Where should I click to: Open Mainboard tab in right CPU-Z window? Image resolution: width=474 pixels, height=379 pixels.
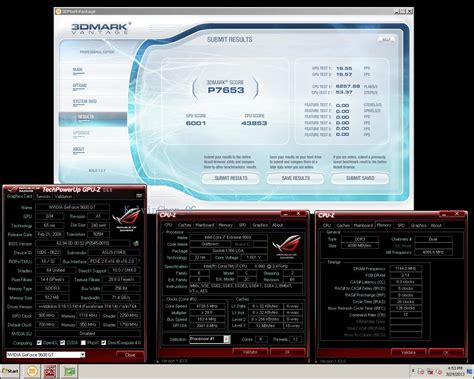[363, 225]
